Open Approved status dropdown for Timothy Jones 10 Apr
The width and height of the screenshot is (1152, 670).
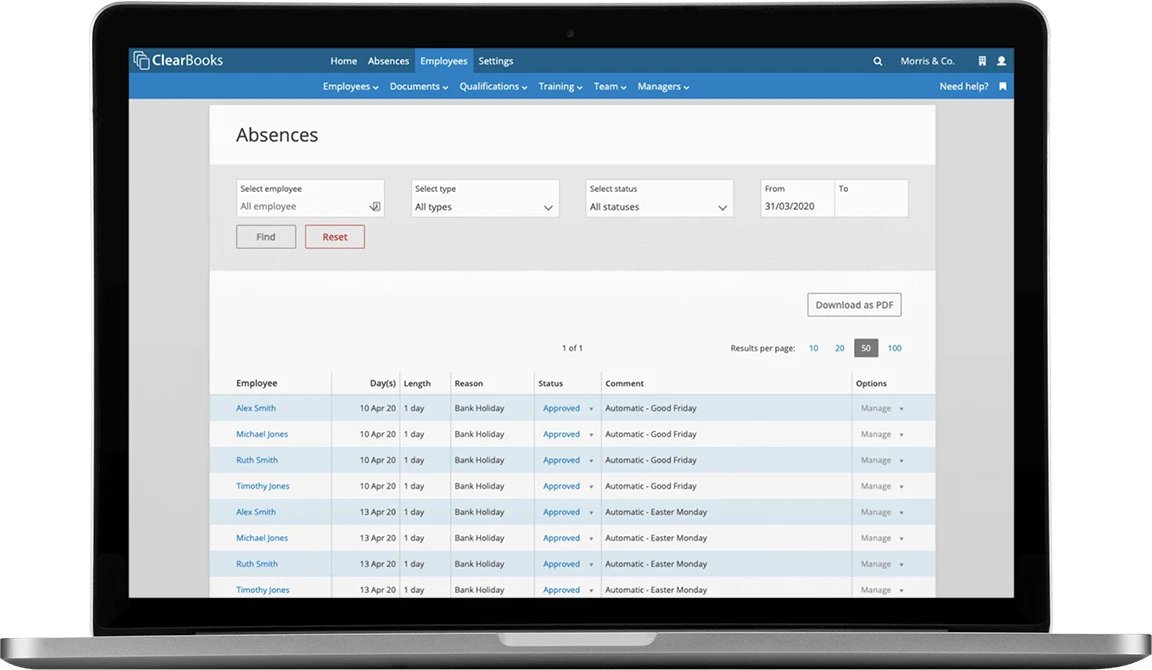(568, 486)
